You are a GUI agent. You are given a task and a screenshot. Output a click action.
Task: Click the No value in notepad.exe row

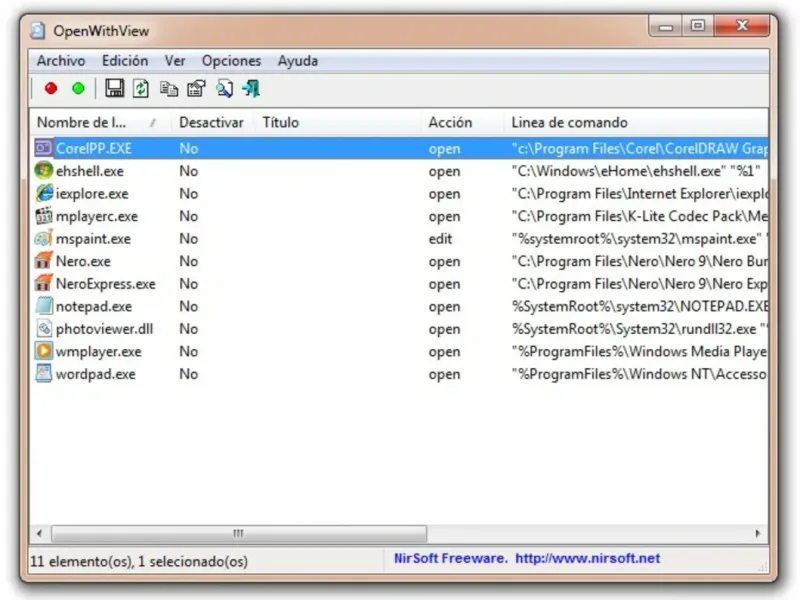tap(188, 306)
